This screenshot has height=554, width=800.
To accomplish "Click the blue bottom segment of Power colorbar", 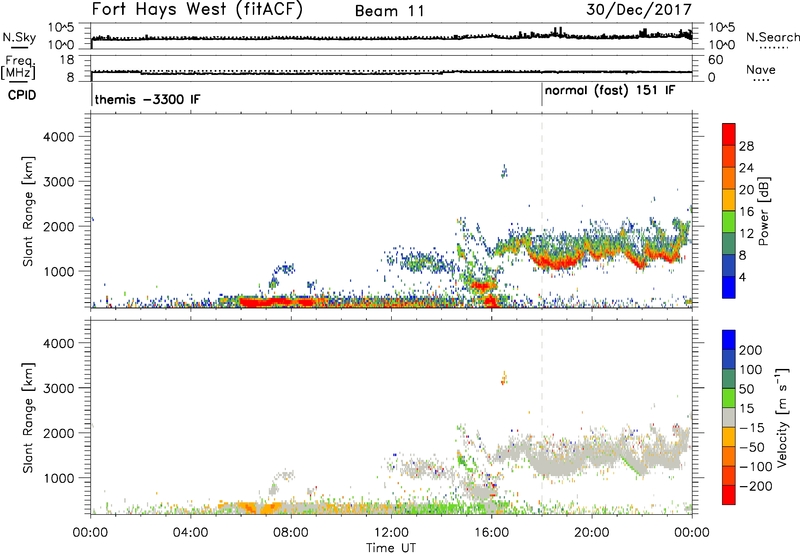I will coord(729,287).
